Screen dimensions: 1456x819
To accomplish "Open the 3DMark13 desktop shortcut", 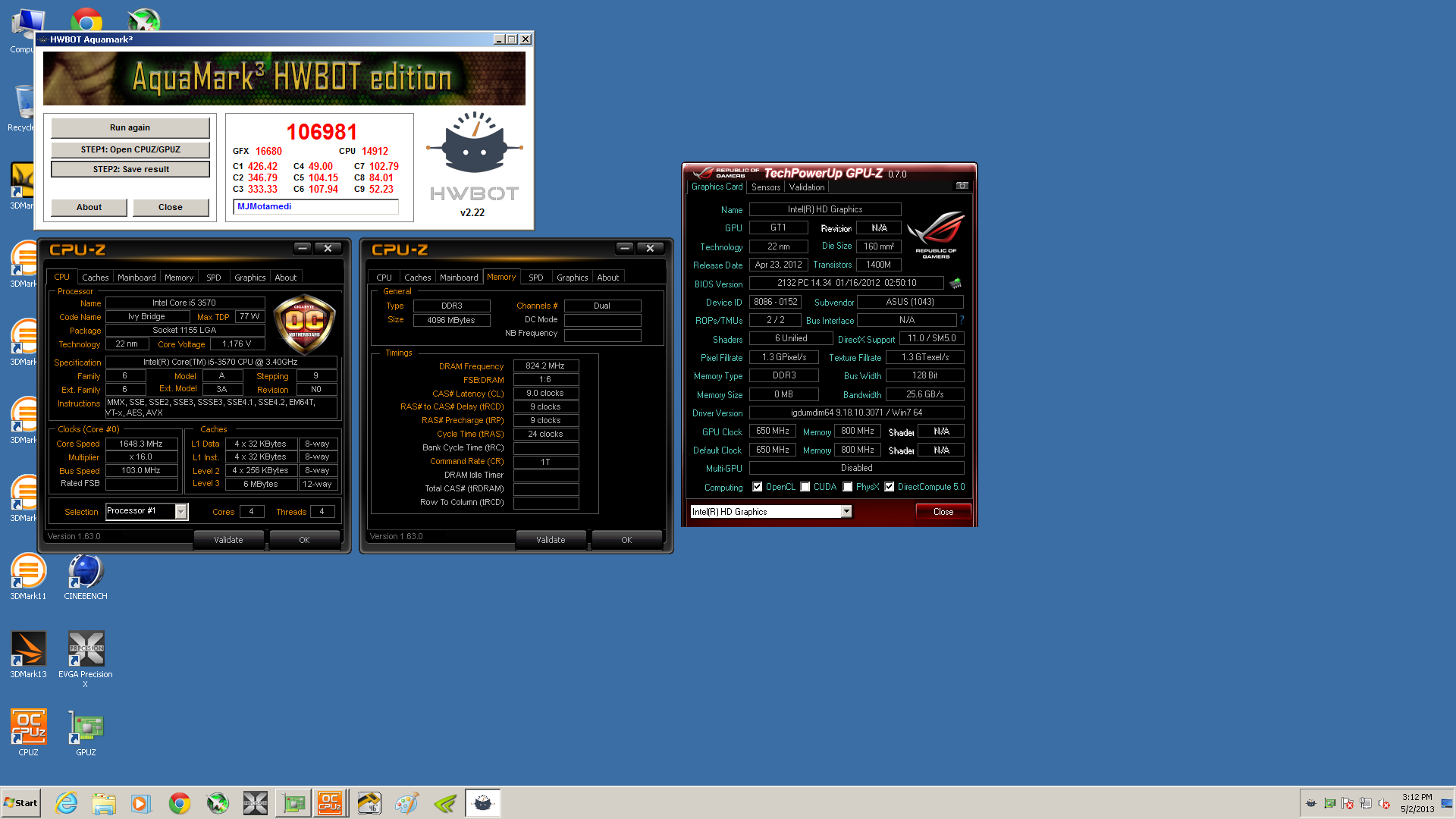I will pos(28,655).
